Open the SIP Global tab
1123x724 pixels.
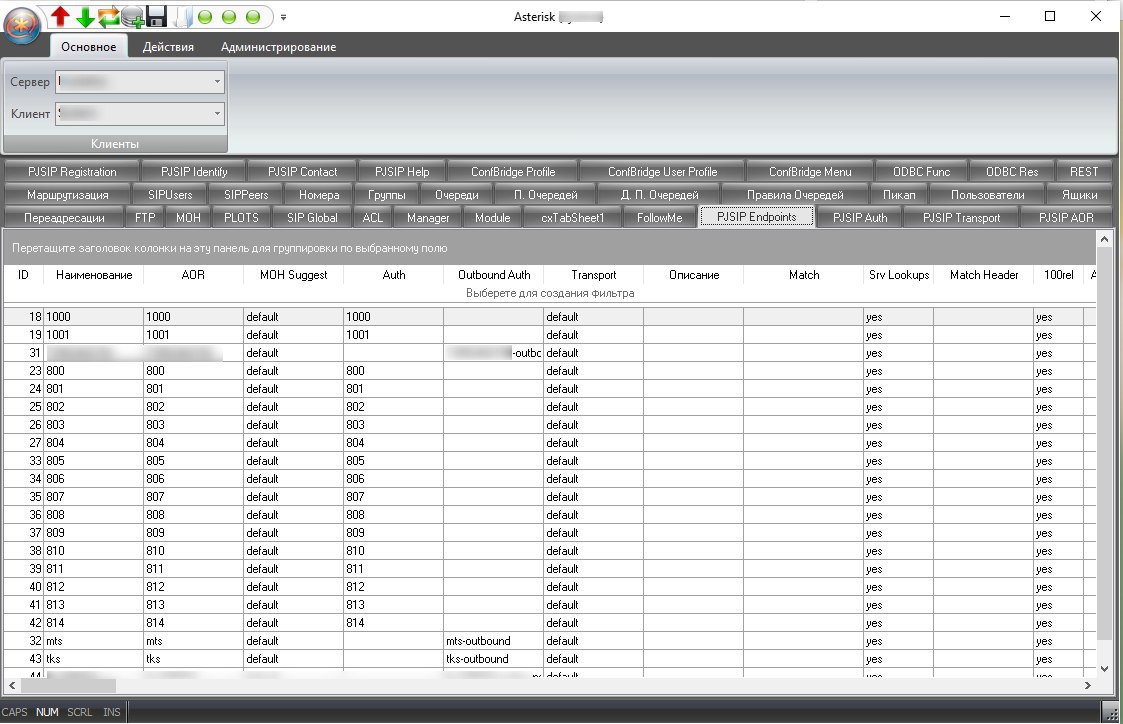click(312, 218)
